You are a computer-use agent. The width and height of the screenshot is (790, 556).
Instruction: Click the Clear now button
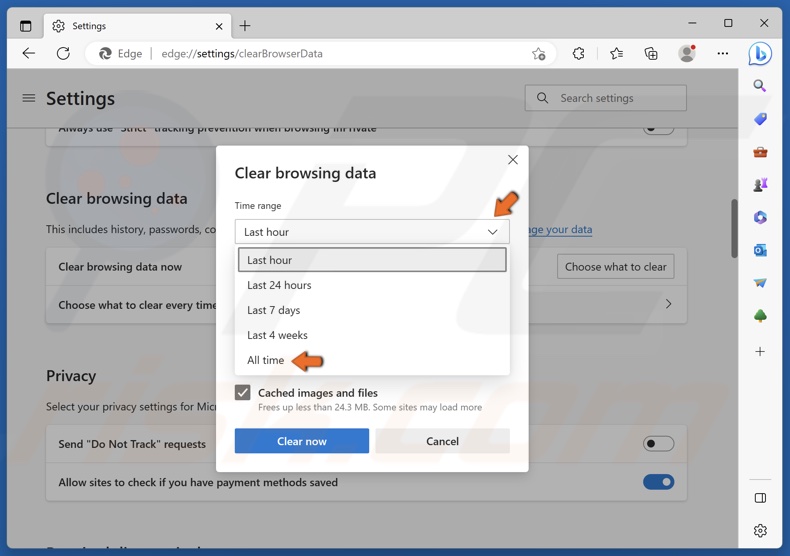(x=302, y=441)
